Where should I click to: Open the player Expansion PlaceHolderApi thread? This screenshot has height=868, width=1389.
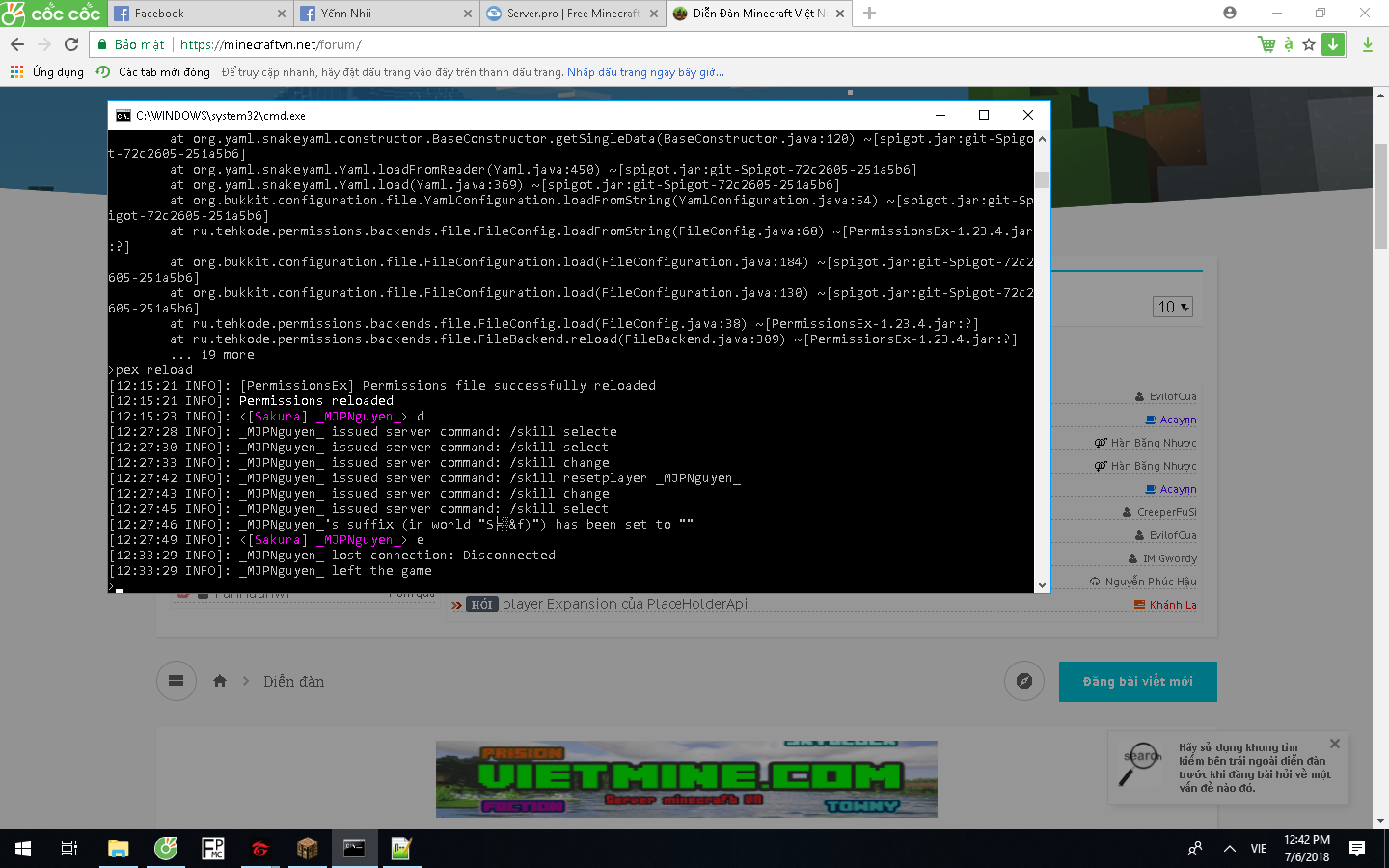click(x=624, y=605)
